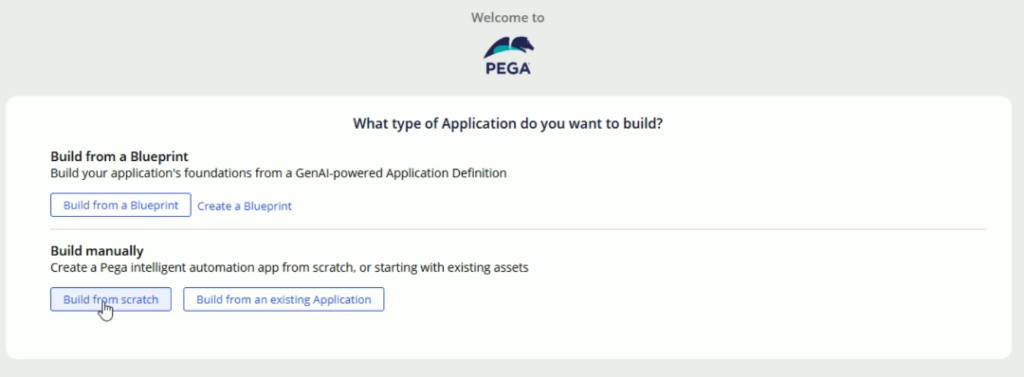Click the Welcome to text

tap(508, 18)
